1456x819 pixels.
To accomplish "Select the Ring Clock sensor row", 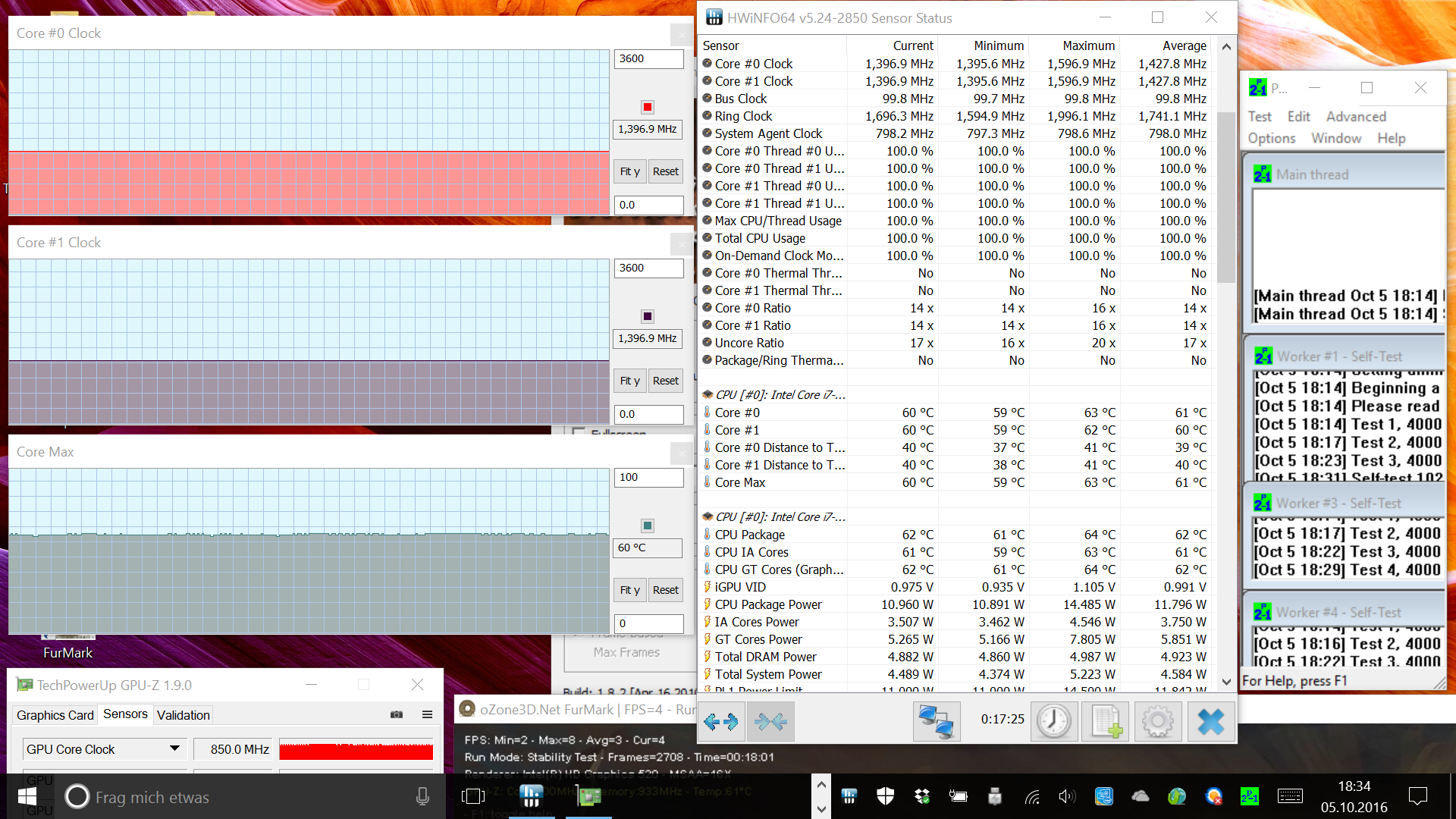I will tap(955, 116).
